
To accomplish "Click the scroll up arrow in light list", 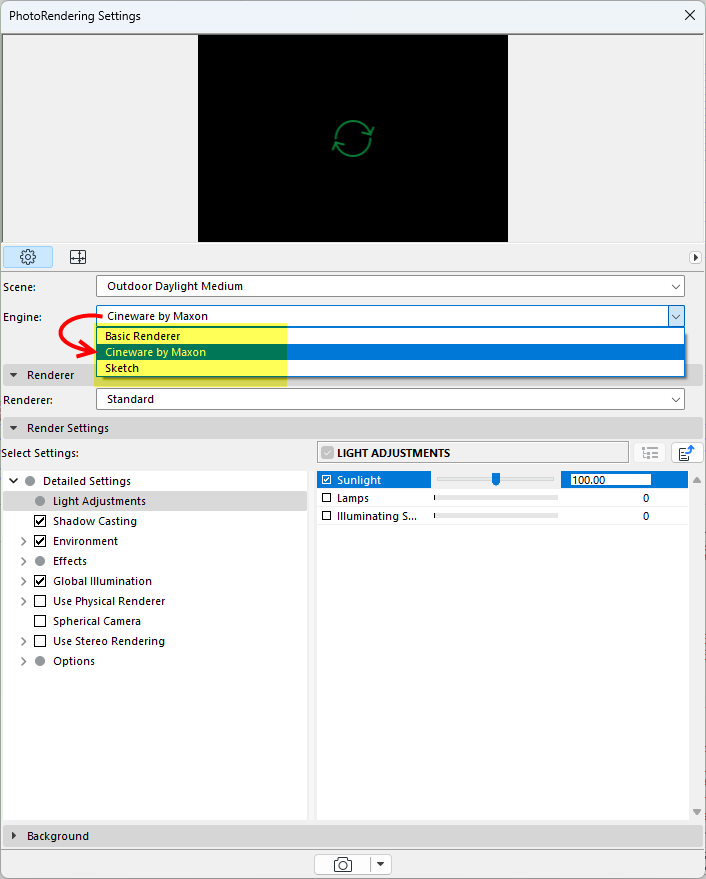I will coord(696,480).
